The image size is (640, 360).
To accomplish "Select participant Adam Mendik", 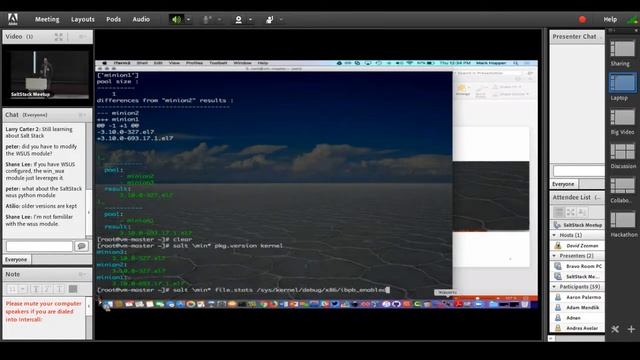I will click(578, 307).
